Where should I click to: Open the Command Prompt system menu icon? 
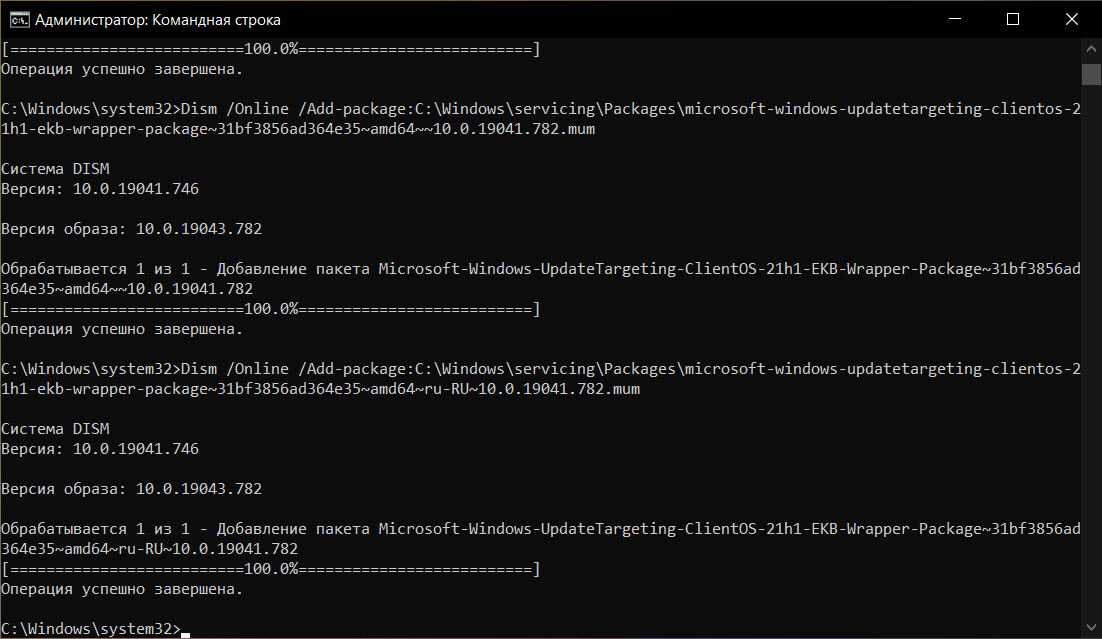click(19, 19)
